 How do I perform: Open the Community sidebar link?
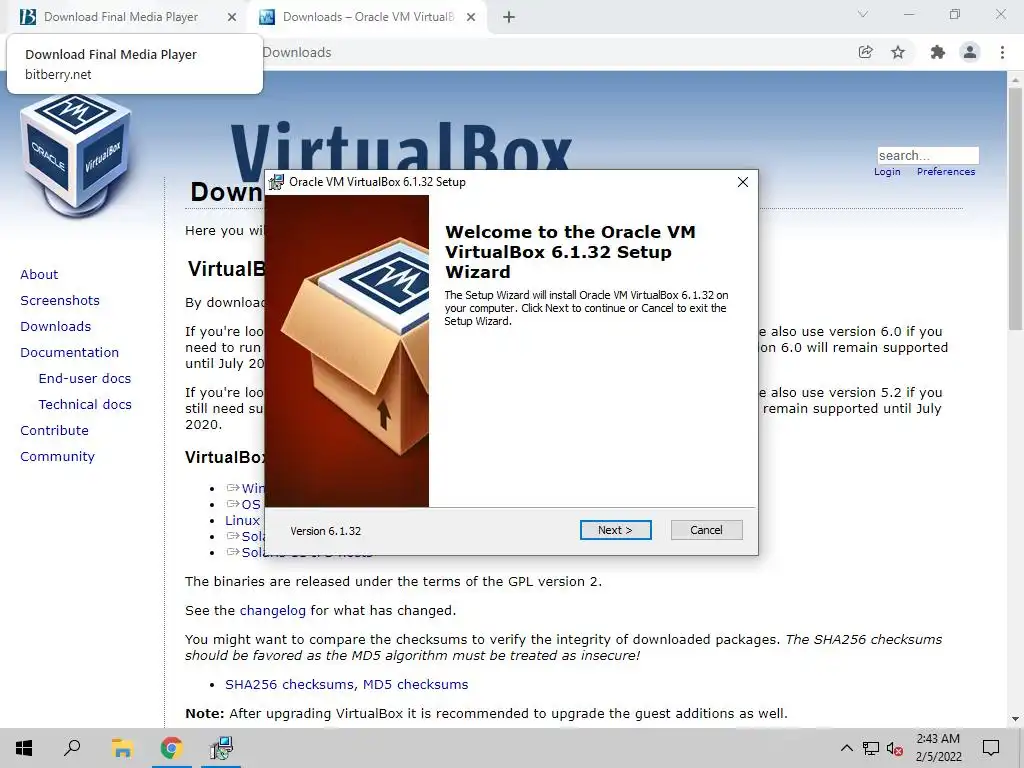[57, 457]
